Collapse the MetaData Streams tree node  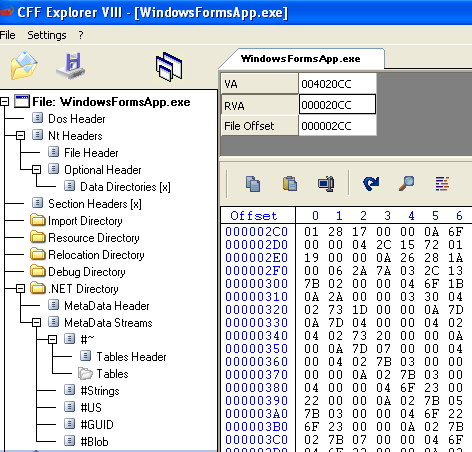[x=36, y=322]
